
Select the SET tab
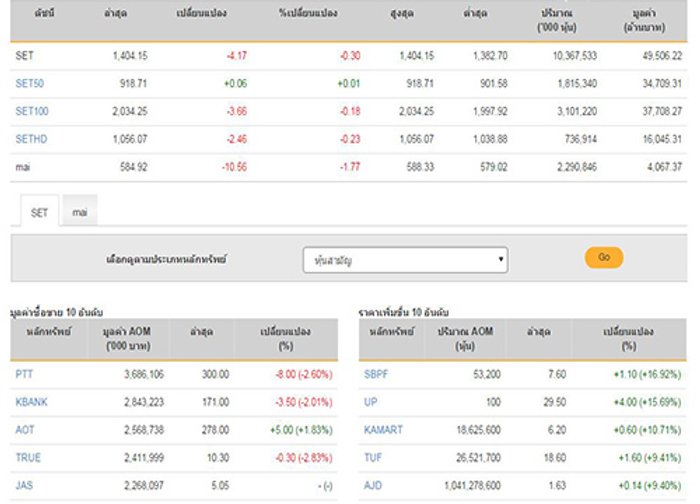click(39, 212)
